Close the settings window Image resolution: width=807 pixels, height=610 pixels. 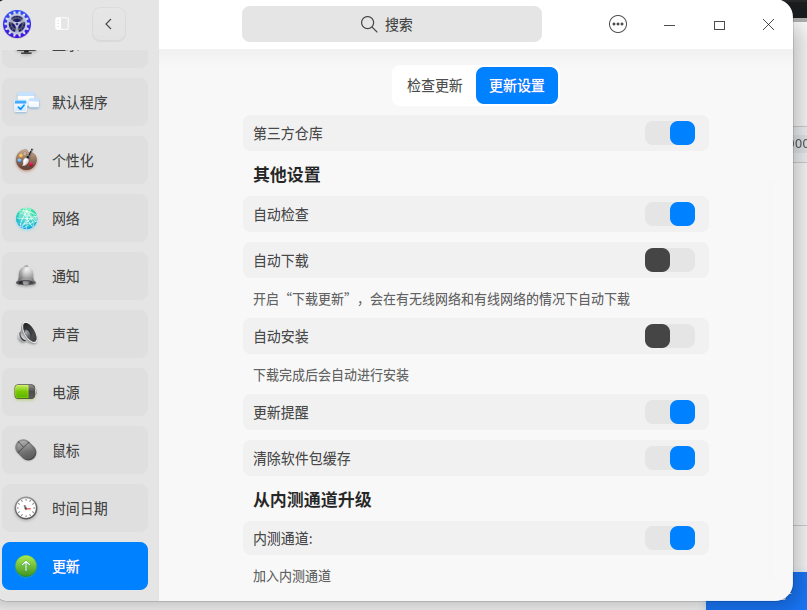coord(768,25)
